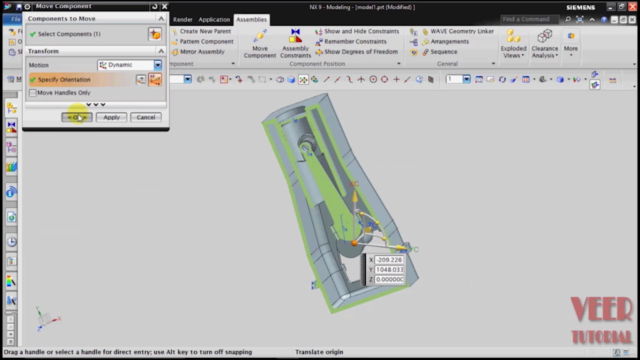The image size is (640, 360).
Task: Collapse the Components to Move section
Action: point(161,18)
